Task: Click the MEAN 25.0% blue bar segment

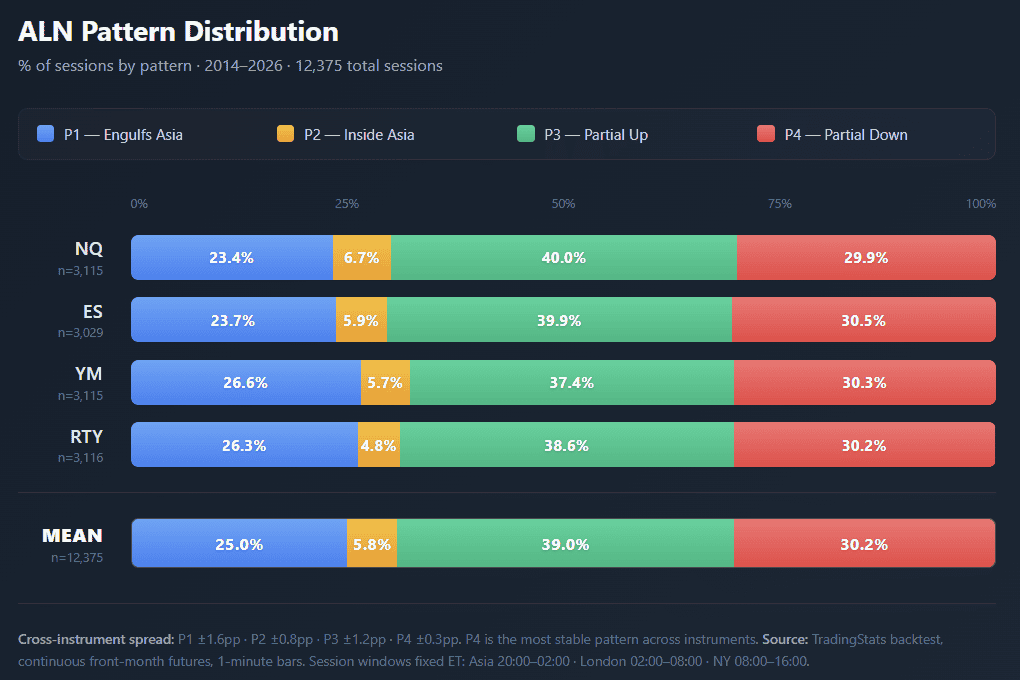Action: tap(240, 544)
